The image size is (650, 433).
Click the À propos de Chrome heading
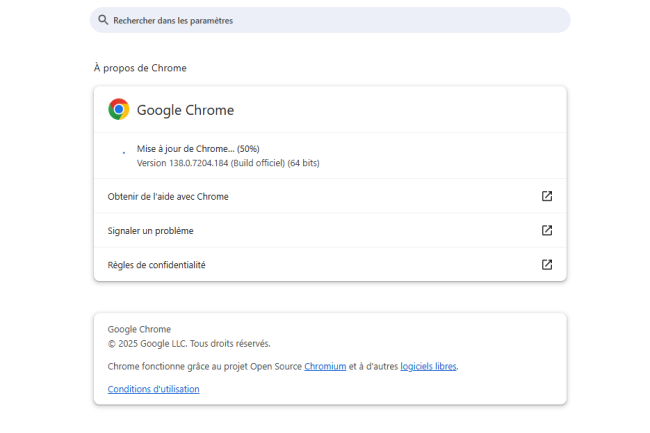pos(139,68)
